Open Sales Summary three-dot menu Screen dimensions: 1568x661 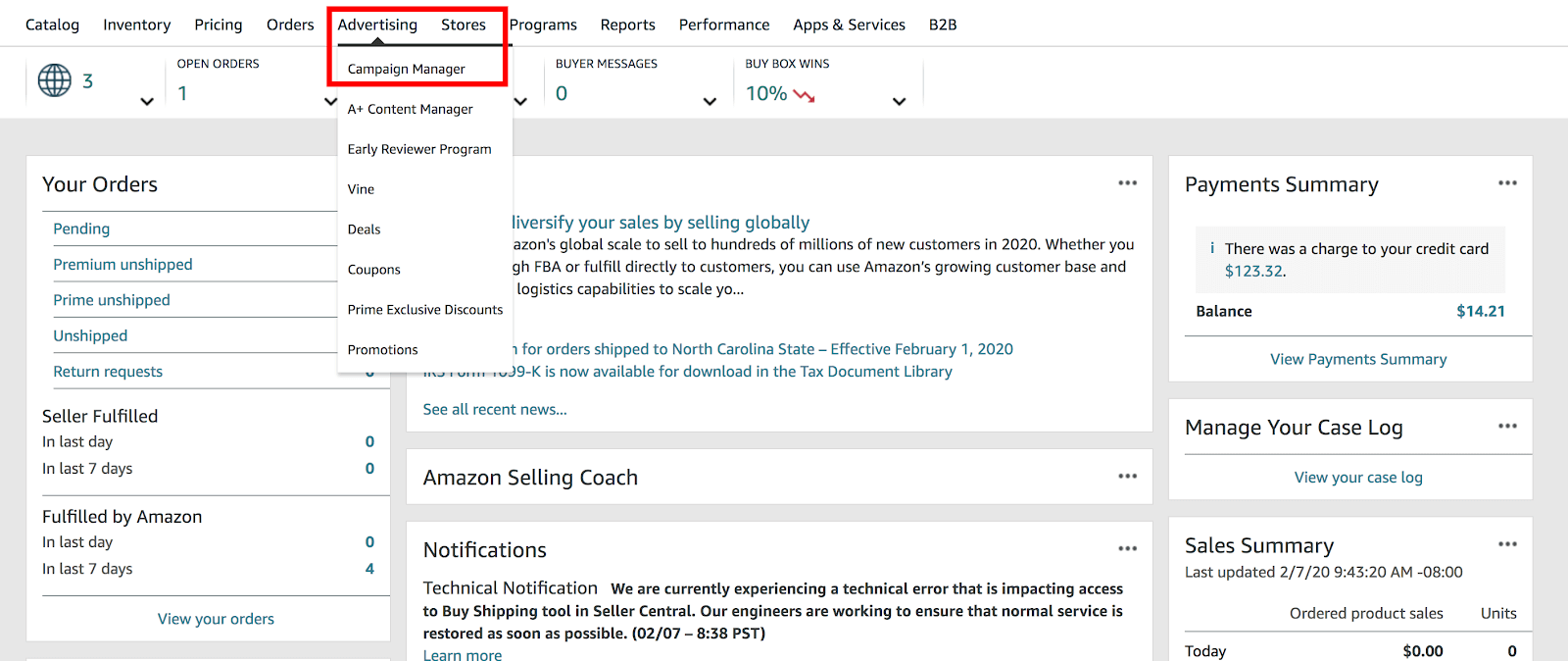[1507, 543]
